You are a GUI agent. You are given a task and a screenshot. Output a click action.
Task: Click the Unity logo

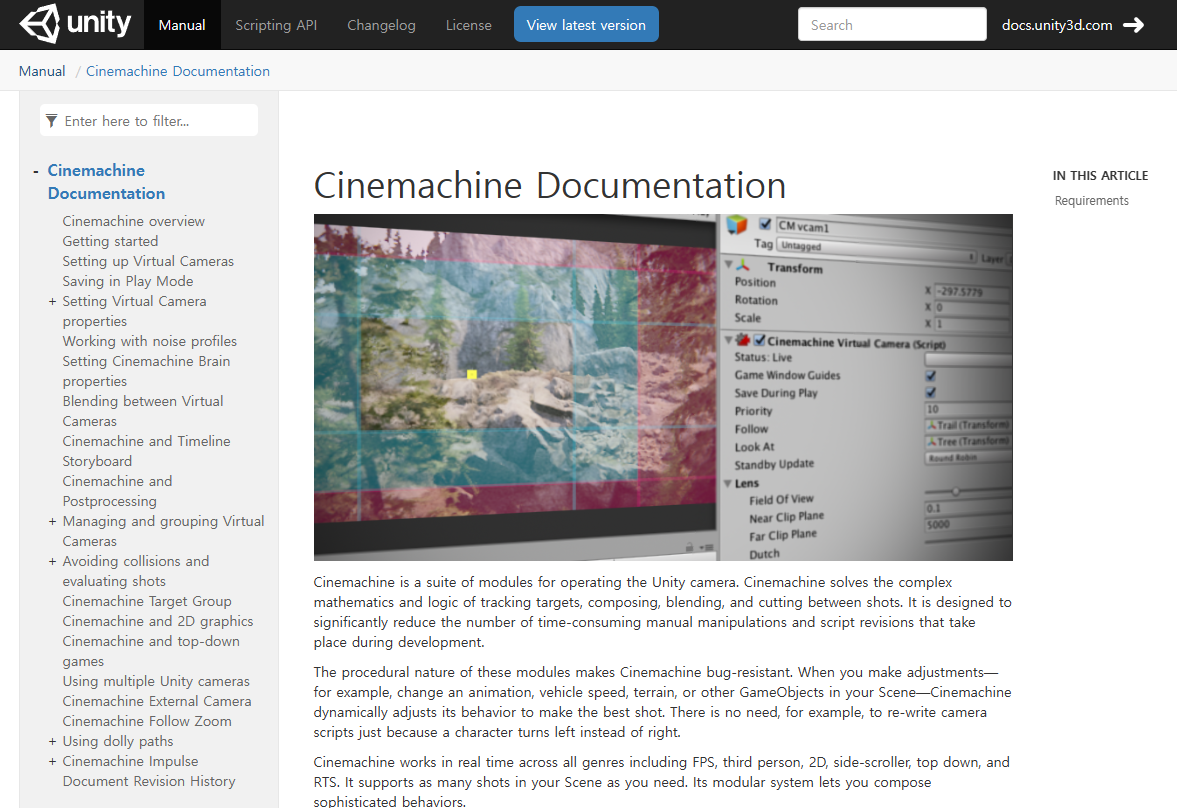(75, 24)
